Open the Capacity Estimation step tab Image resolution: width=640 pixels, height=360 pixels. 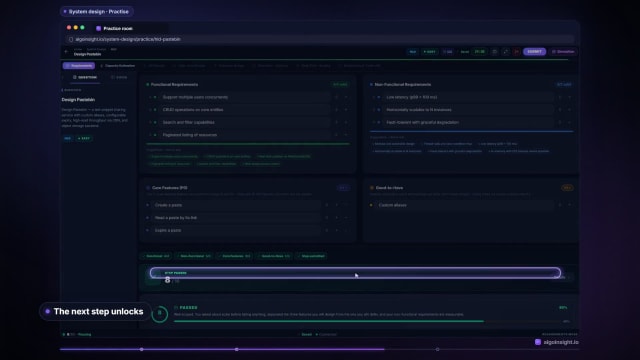[118, 66]
